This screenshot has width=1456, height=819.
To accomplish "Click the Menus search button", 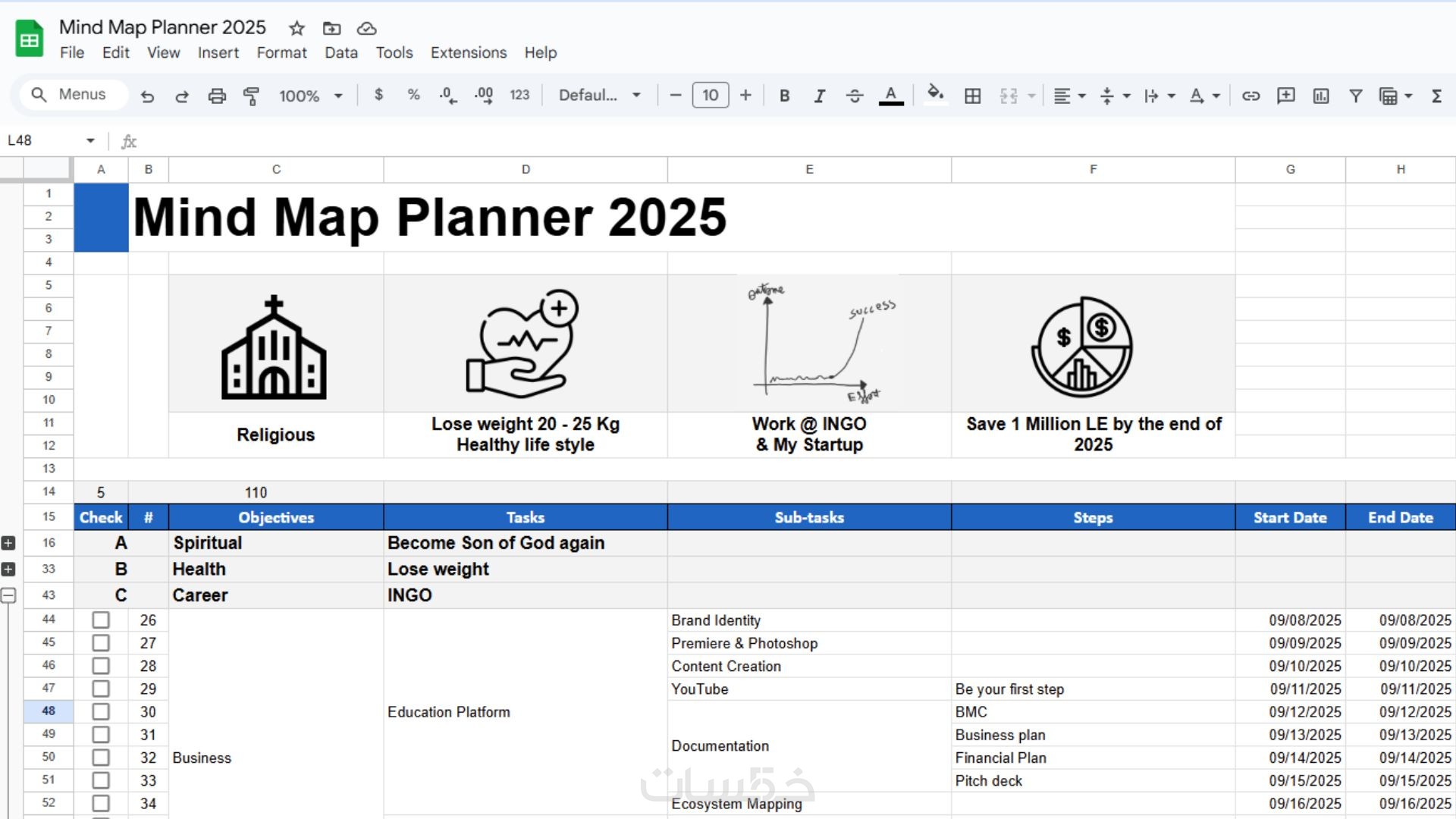I will click(x=70, y=95).
